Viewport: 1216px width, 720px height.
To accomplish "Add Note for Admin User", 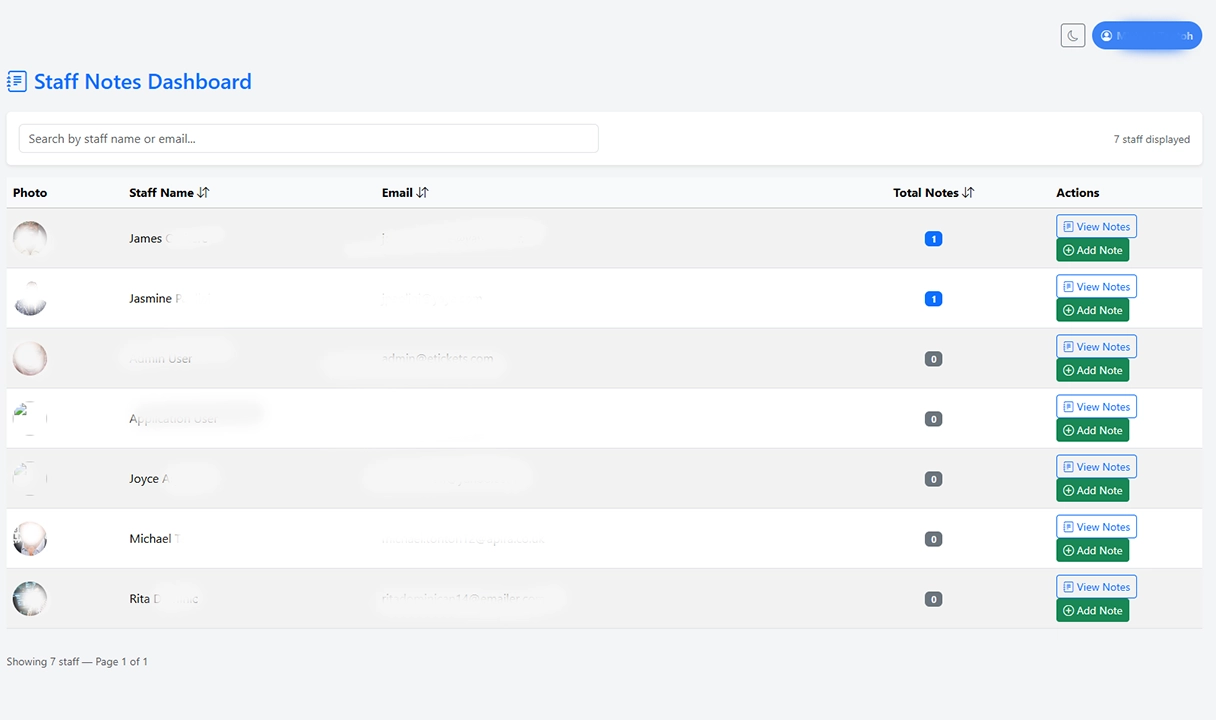I will tap(1092, 370).
